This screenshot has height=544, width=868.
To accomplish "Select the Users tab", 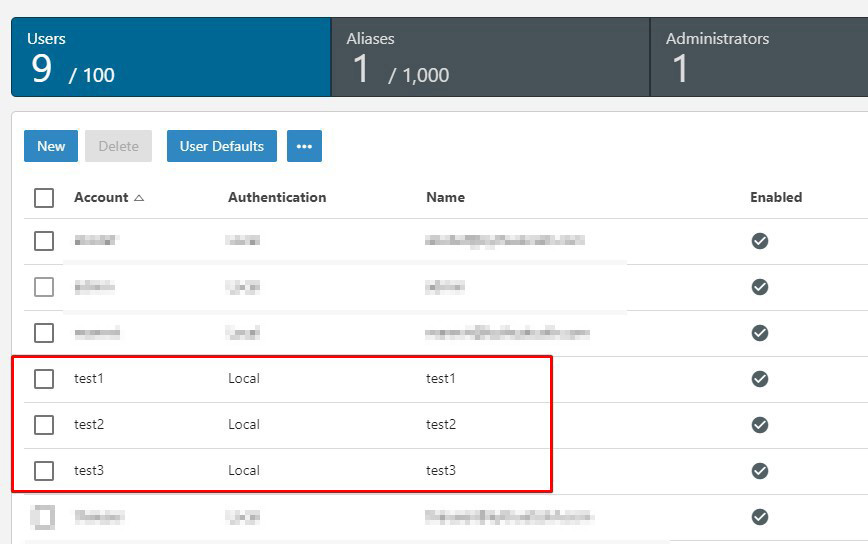I will 170,57.
